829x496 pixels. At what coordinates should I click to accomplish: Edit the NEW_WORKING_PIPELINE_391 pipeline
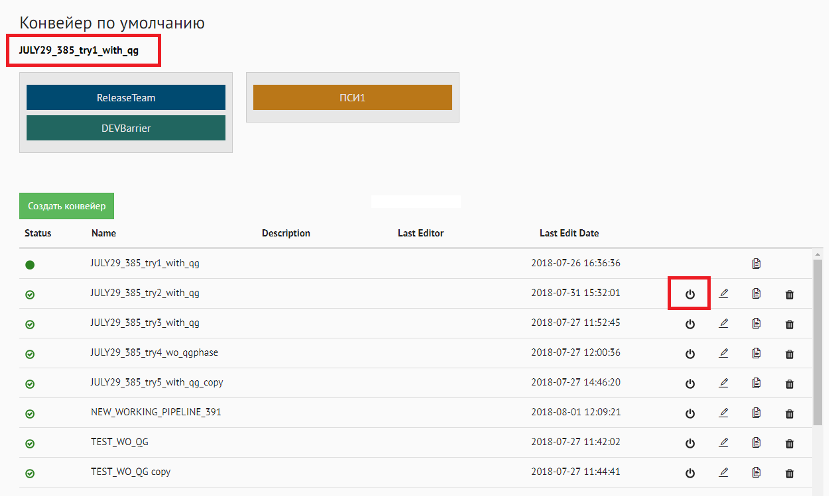click(x=724, y=413)
